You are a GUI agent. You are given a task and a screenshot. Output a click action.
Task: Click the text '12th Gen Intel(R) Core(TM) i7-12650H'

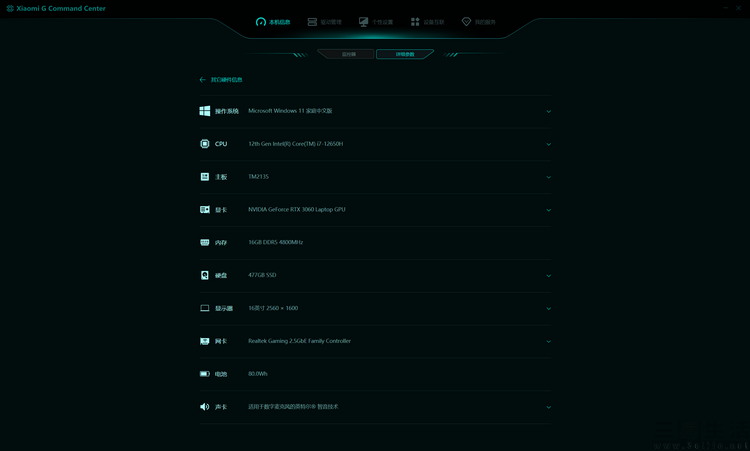[296, 143]
